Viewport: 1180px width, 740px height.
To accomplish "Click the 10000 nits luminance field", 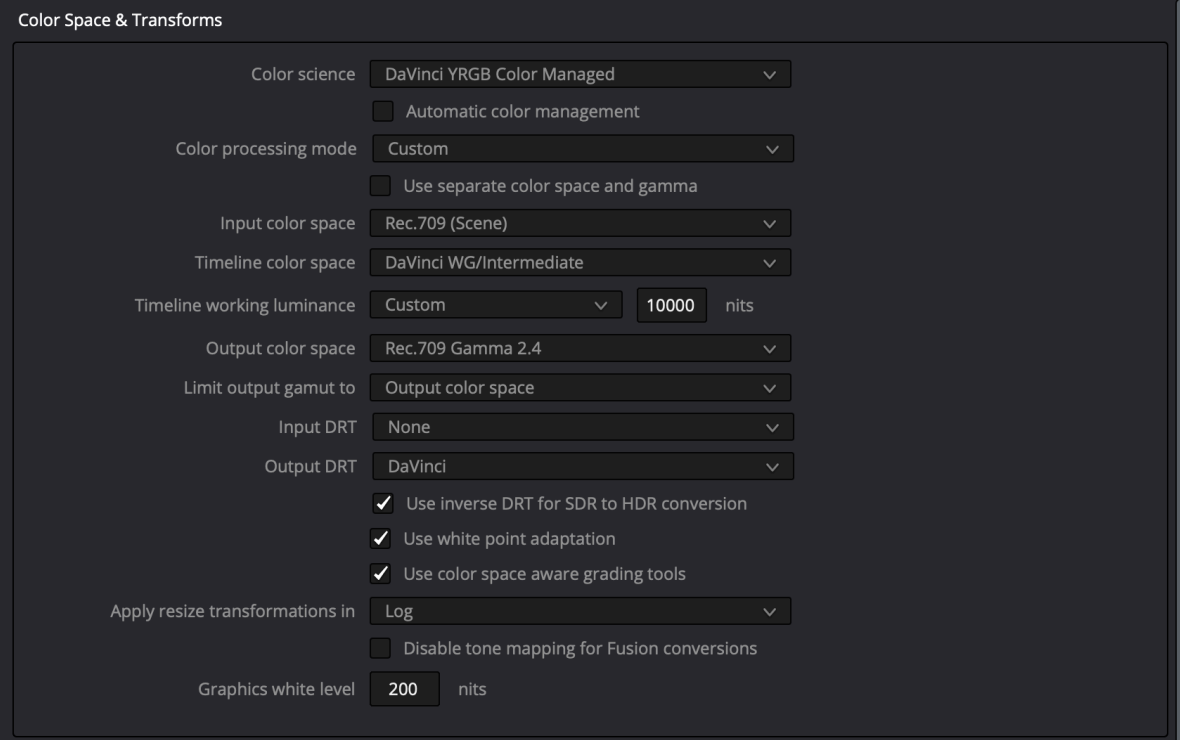I will click(671, 305).
